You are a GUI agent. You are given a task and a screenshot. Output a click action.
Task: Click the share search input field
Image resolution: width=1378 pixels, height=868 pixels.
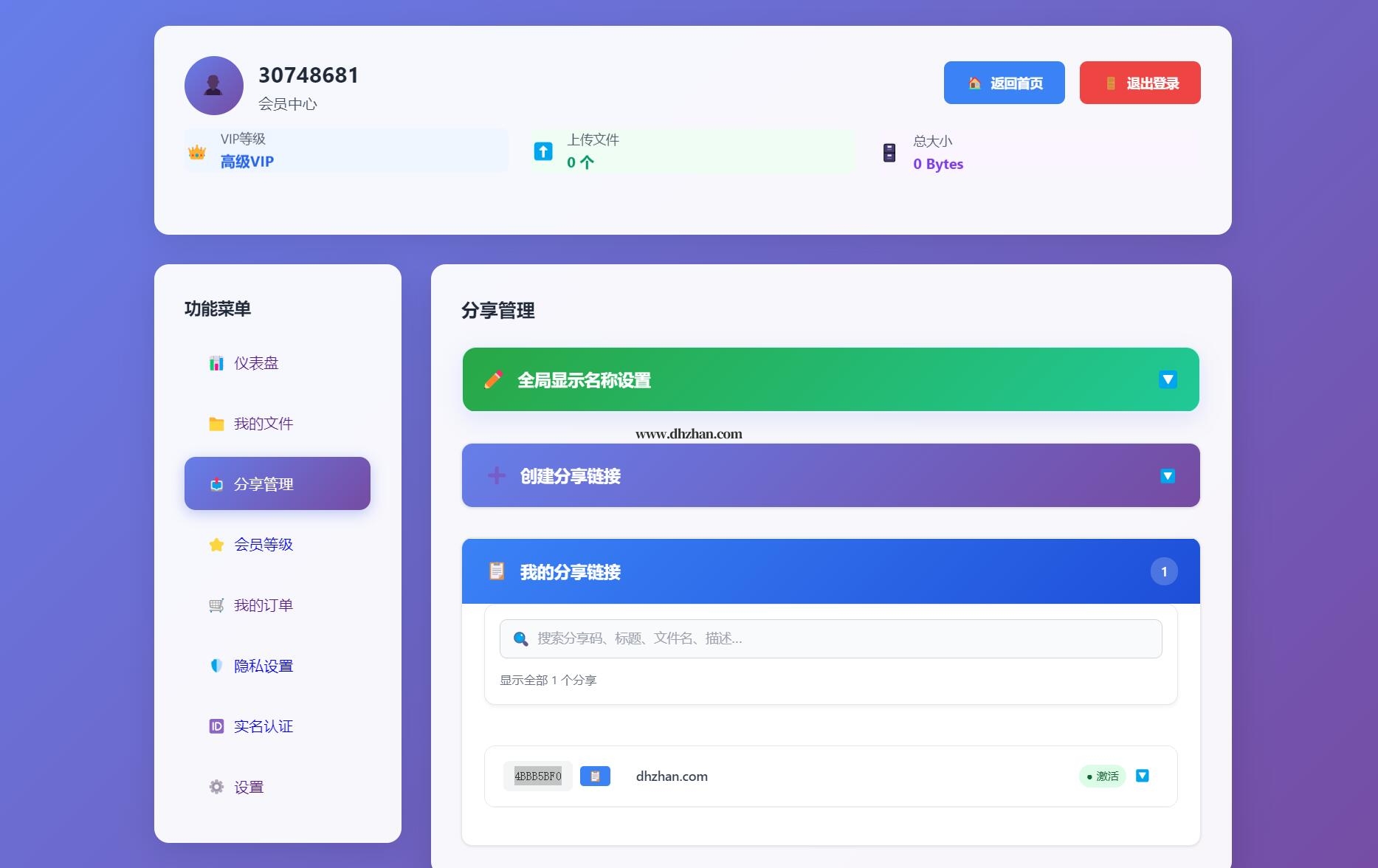[841, 638]
